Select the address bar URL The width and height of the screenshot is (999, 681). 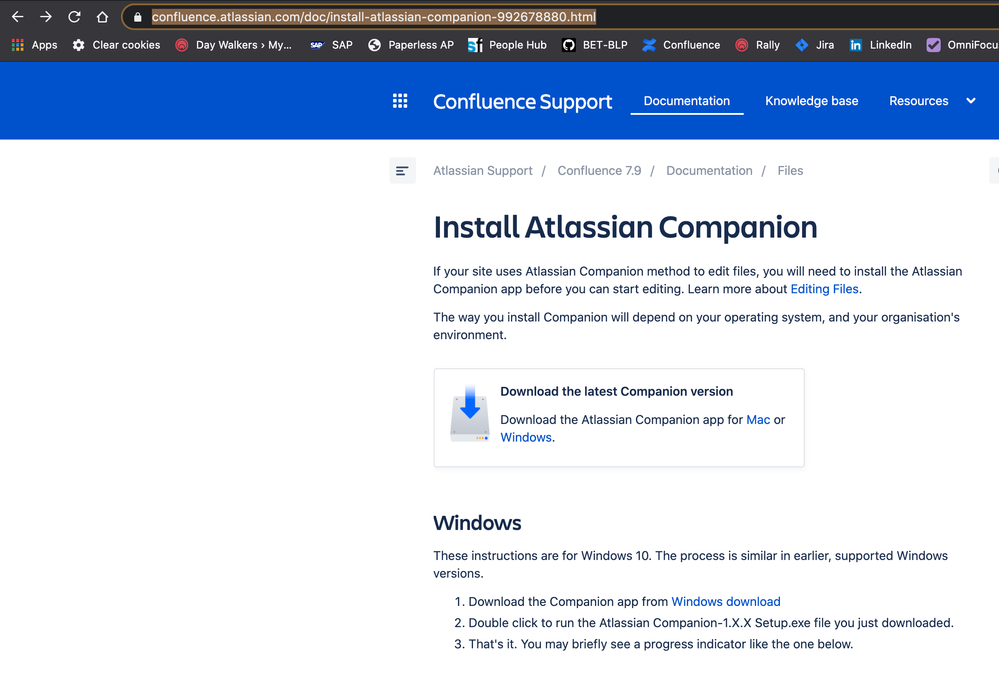point(374,17)
